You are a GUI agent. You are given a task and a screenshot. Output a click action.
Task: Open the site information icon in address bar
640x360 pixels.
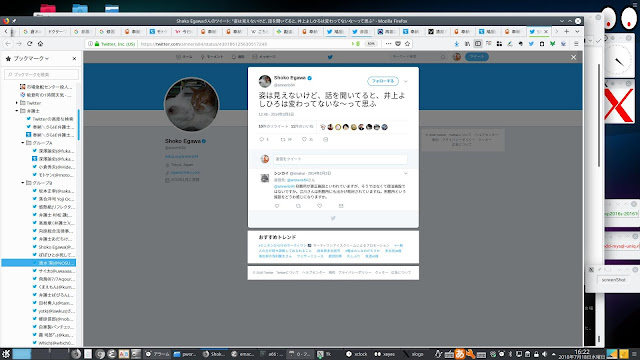pyautogui.click(x=90, y=44)
